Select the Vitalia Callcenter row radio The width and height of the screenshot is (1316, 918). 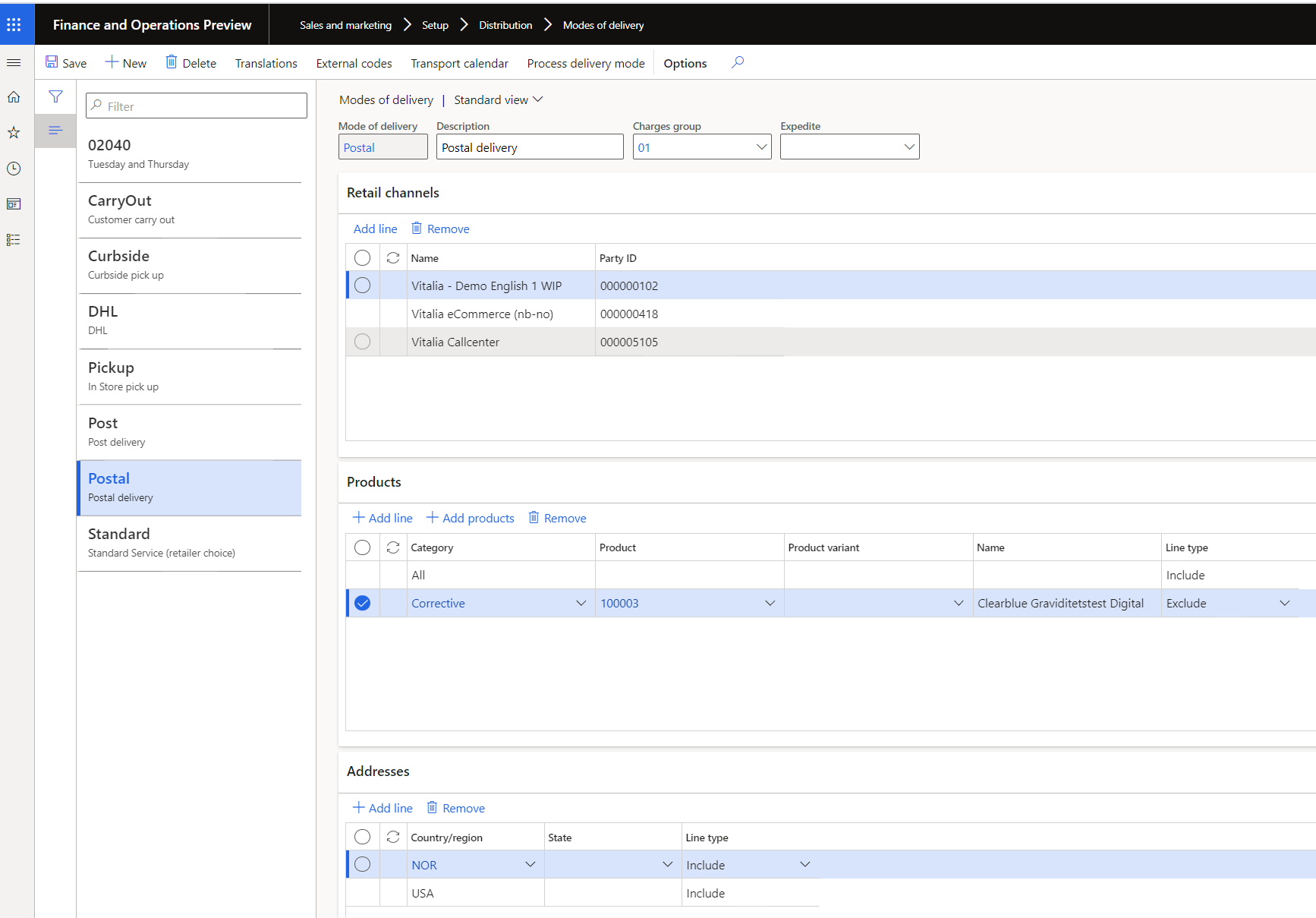[363, 342]
